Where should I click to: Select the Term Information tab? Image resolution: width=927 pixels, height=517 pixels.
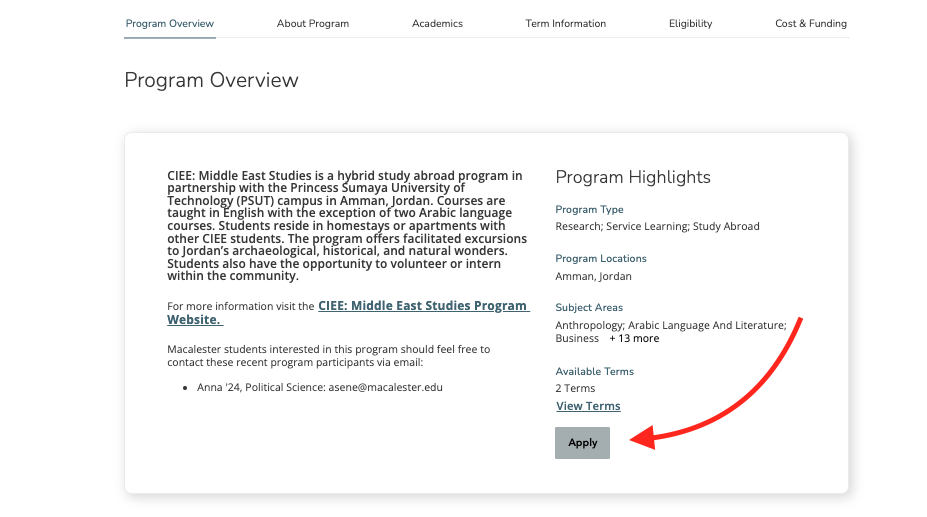565,23
